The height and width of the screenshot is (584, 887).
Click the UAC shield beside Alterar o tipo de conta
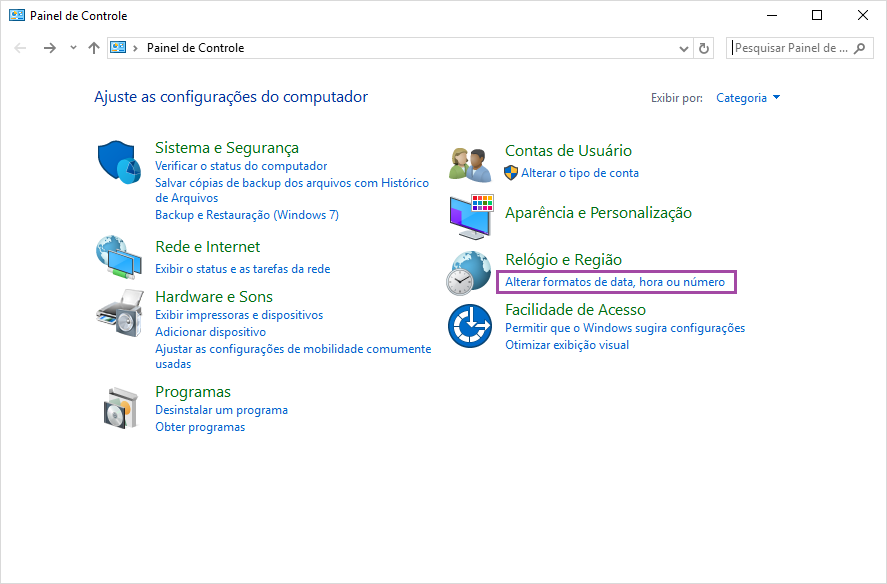[x=511, y=173]
